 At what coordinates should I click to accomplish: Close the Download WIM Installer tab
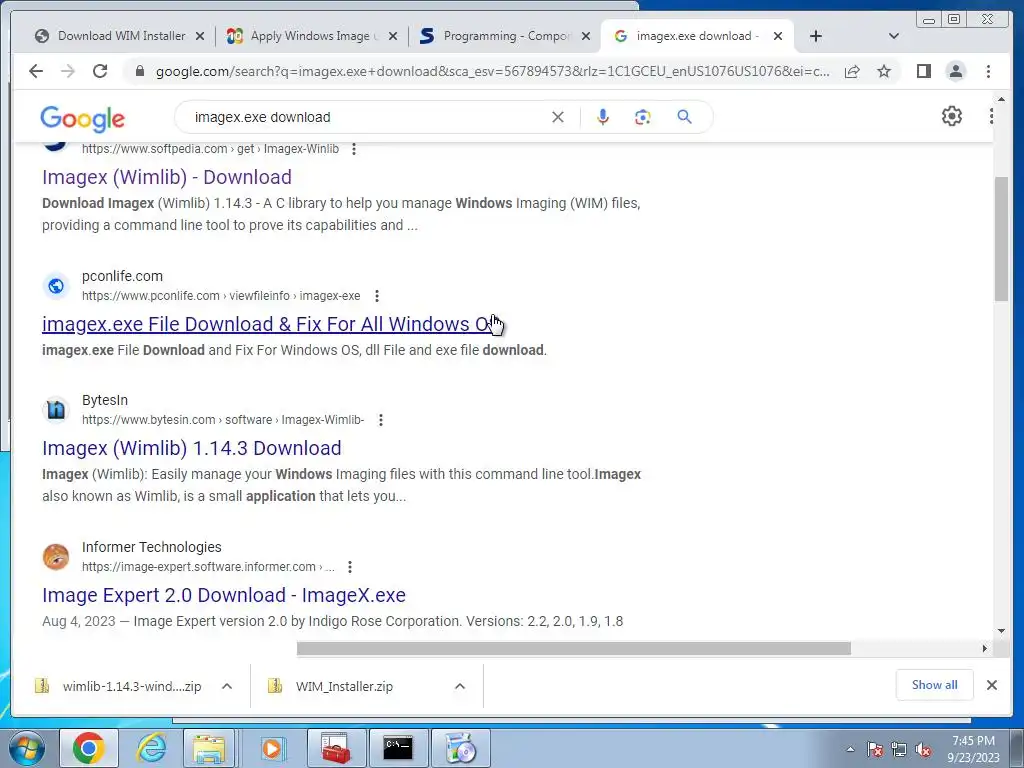[x=200, y=36]
